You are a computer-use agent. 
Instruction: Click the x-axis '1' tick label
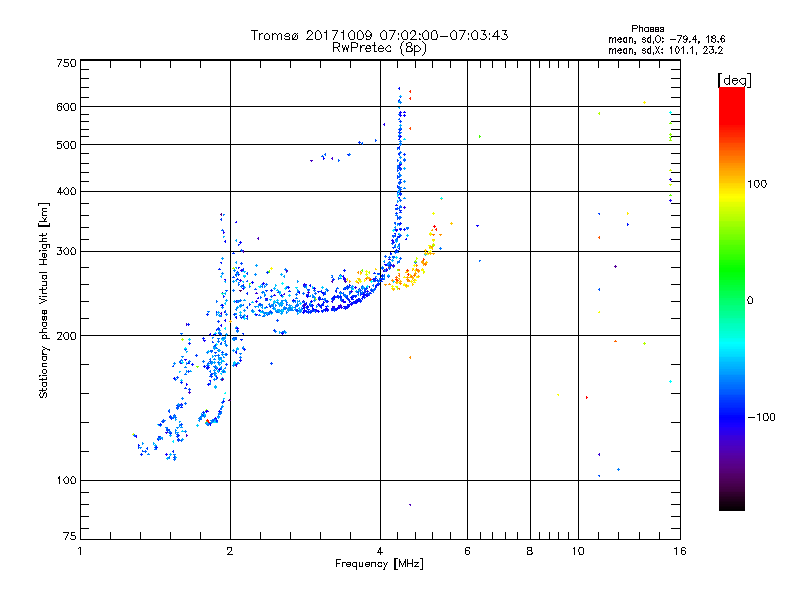(80, 551)
